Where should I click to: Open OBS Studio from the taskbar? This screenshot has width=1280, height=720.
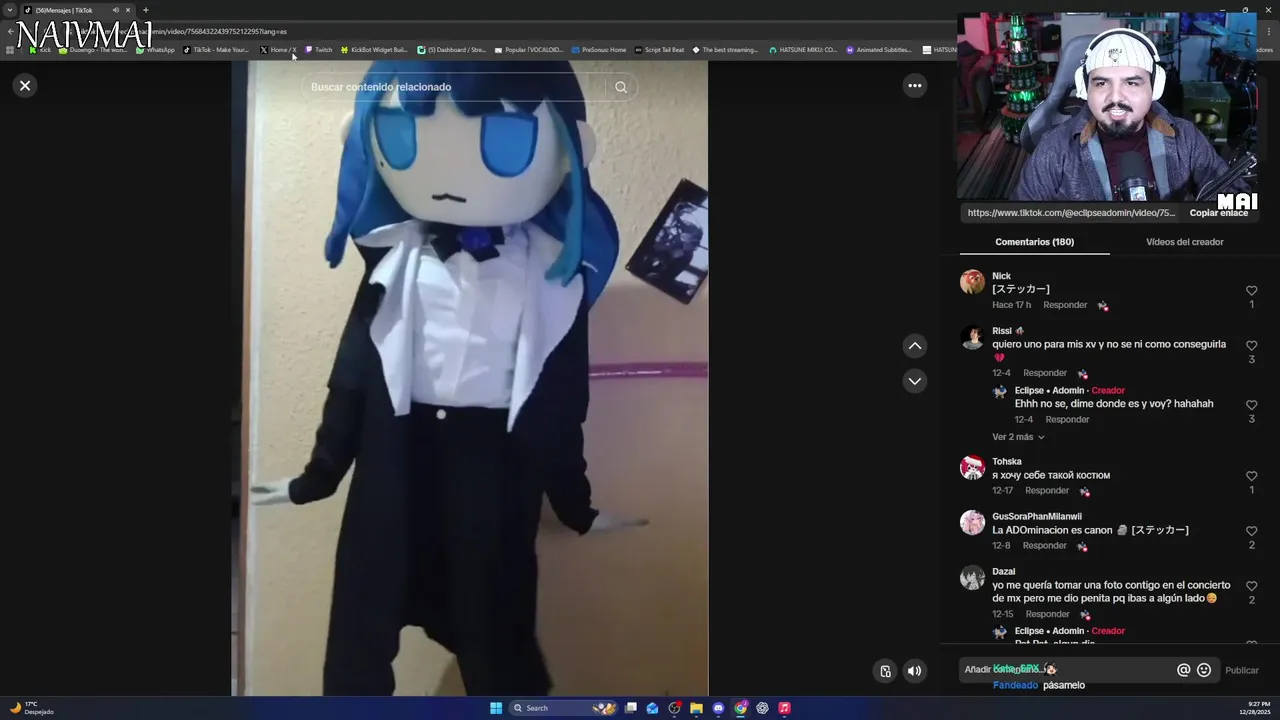pos(675,708)
